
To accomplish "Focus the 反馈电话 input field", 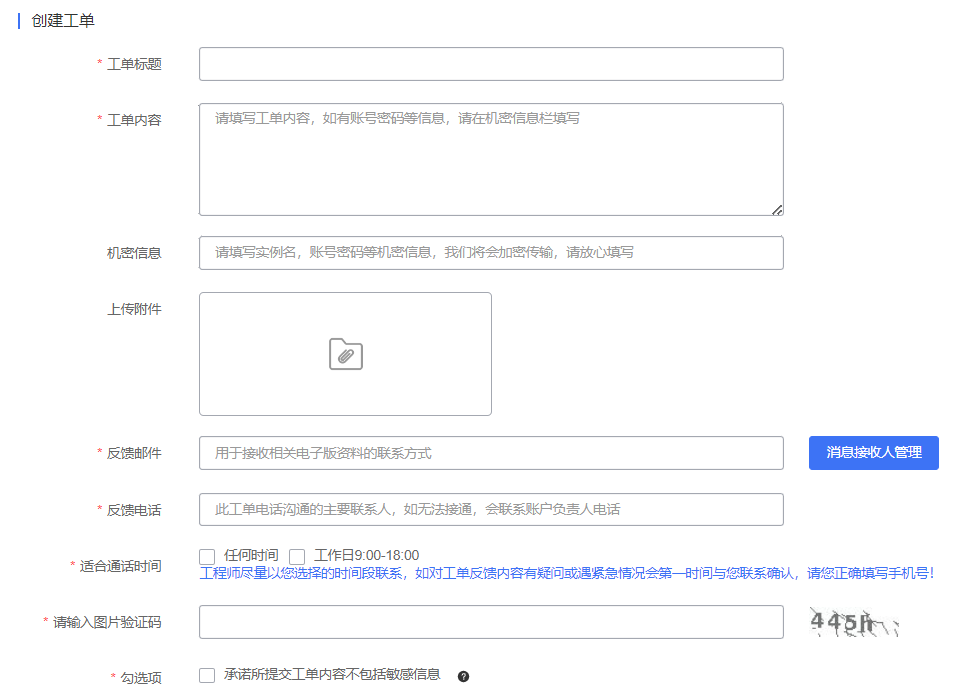I will tap(490, 509).
